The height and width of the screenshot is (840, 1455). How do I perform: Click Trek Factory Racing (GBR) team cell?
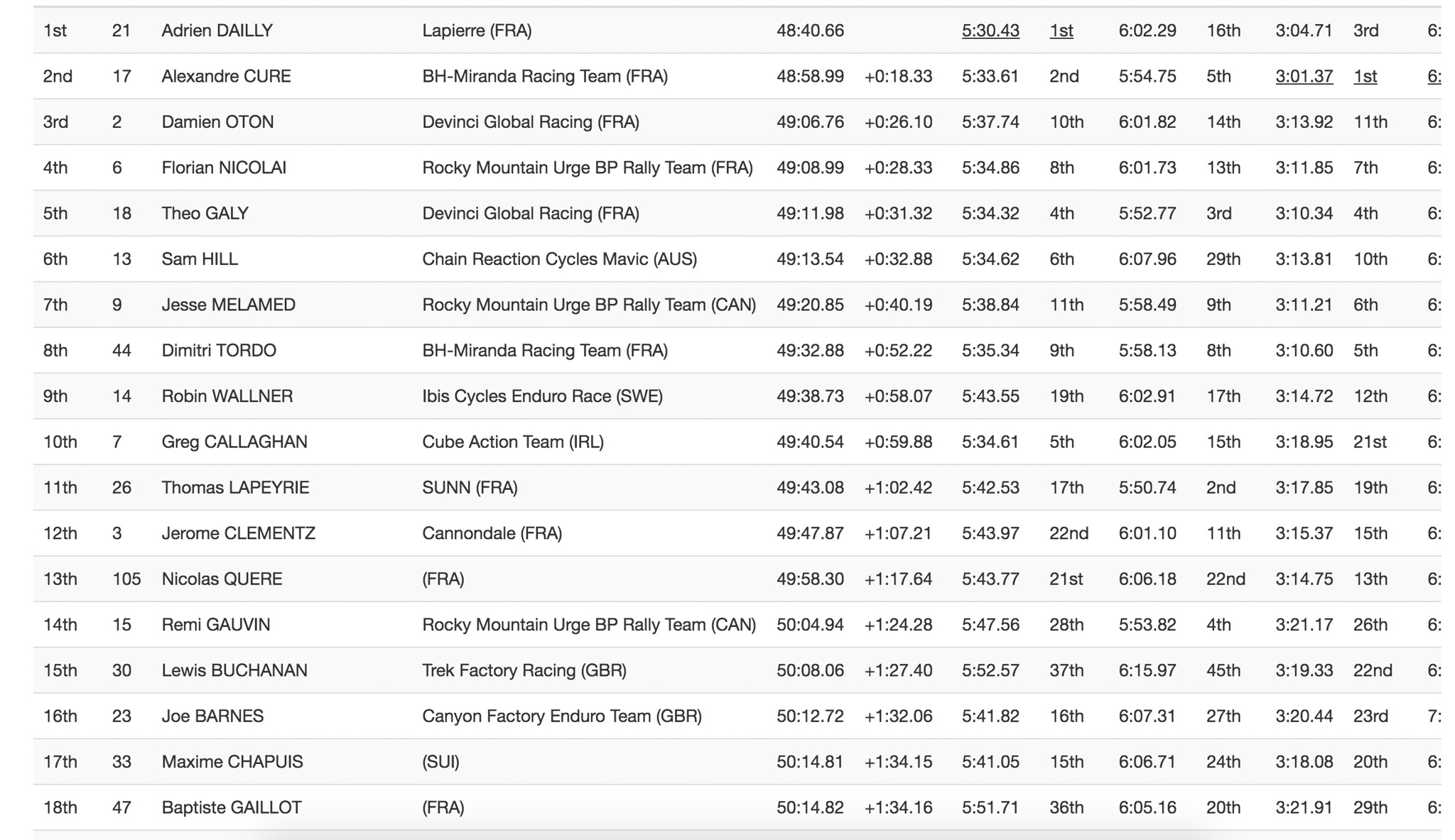524,670
